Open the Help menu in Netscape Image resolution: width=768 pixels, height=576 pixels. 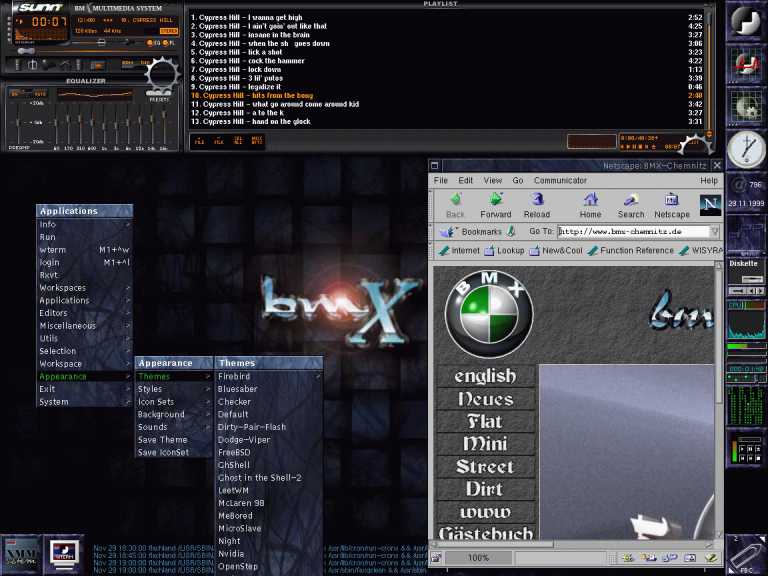[x=709, y=180]
